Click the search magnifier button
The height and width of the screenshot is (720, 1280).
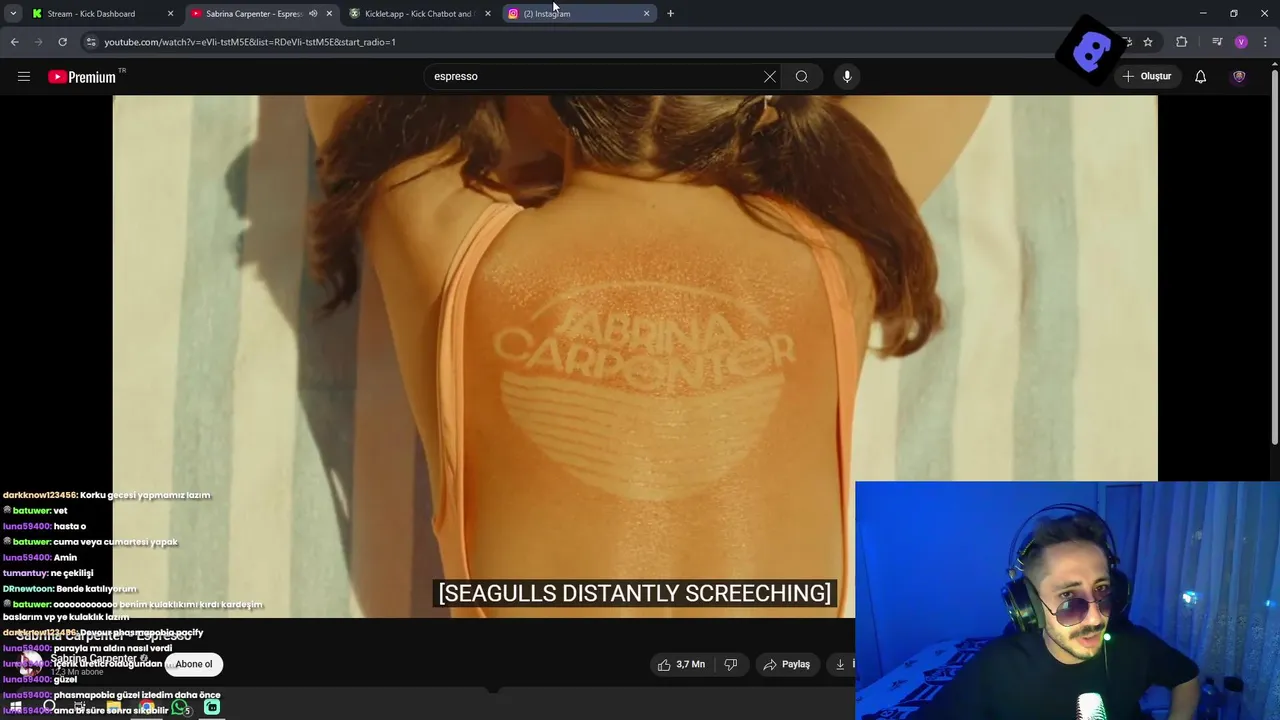[x=801, y=76]
